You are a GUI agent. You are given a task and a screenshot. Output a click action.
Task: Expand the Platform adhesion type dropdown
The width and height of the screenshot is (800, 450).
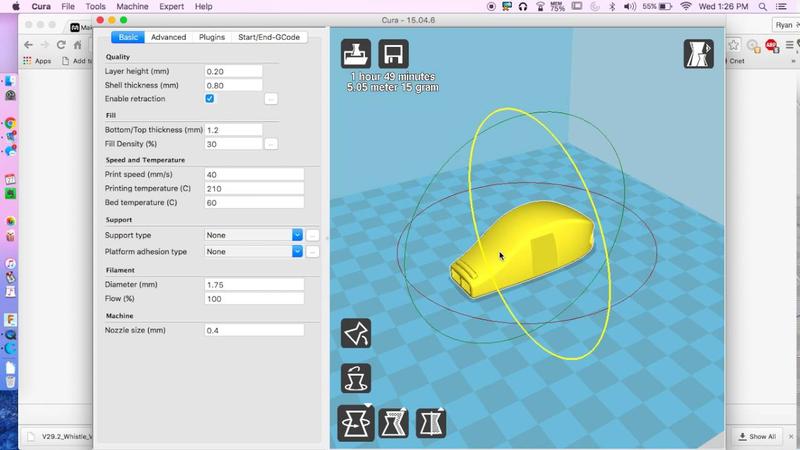pos(253,252)
